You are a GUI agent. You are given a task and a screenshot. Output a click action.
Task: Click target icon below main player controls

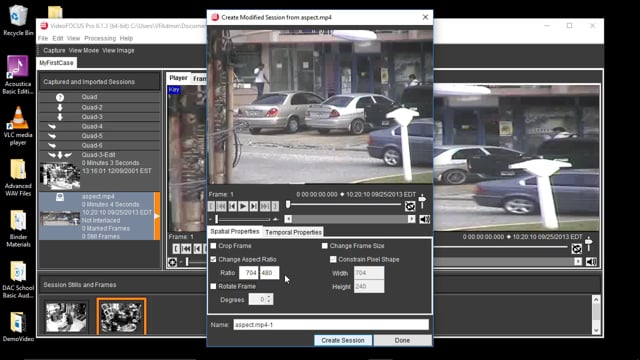tap(172, 262)
